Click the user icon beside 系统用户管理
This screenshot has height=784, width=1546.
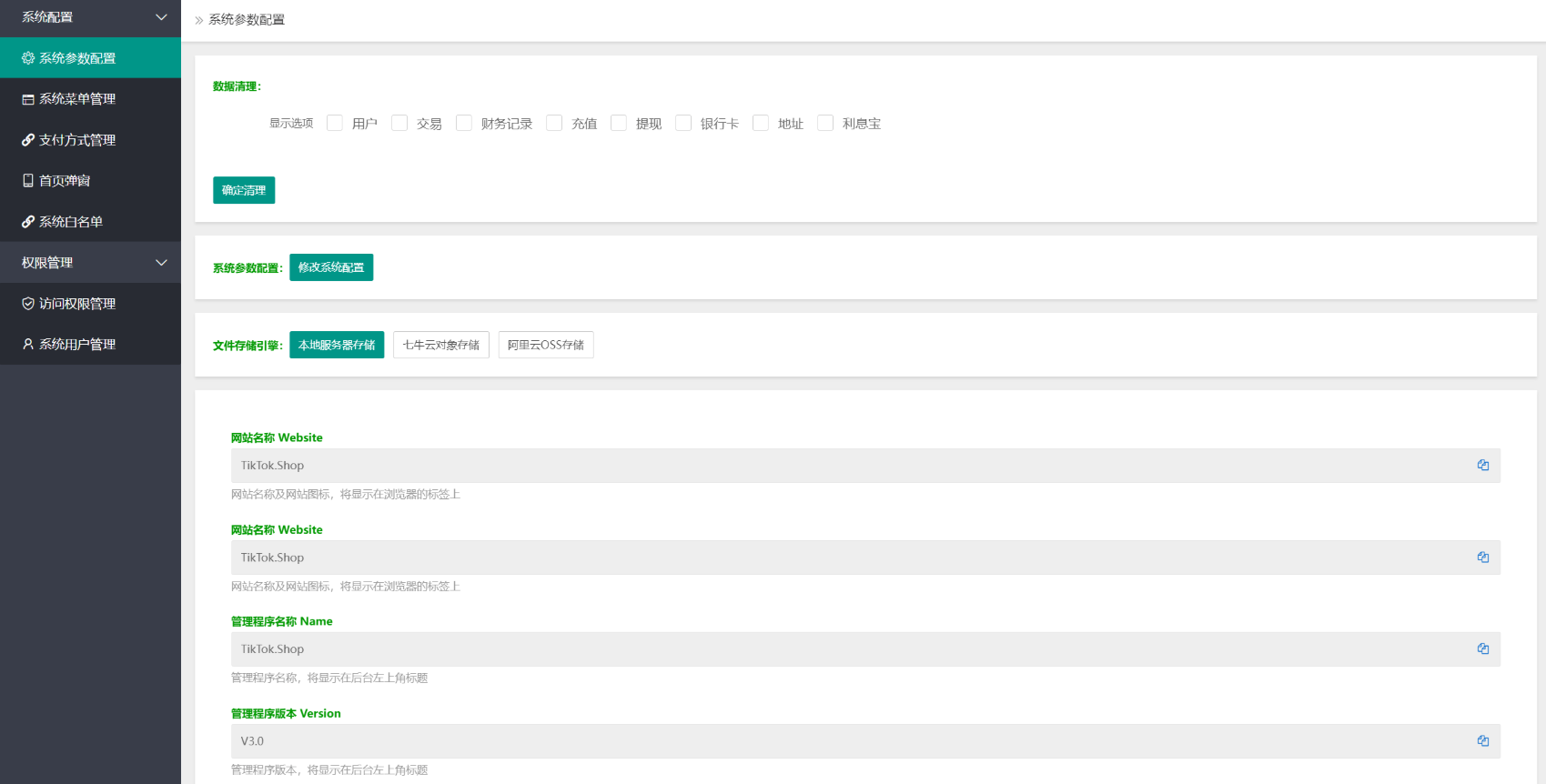point(28,345)
